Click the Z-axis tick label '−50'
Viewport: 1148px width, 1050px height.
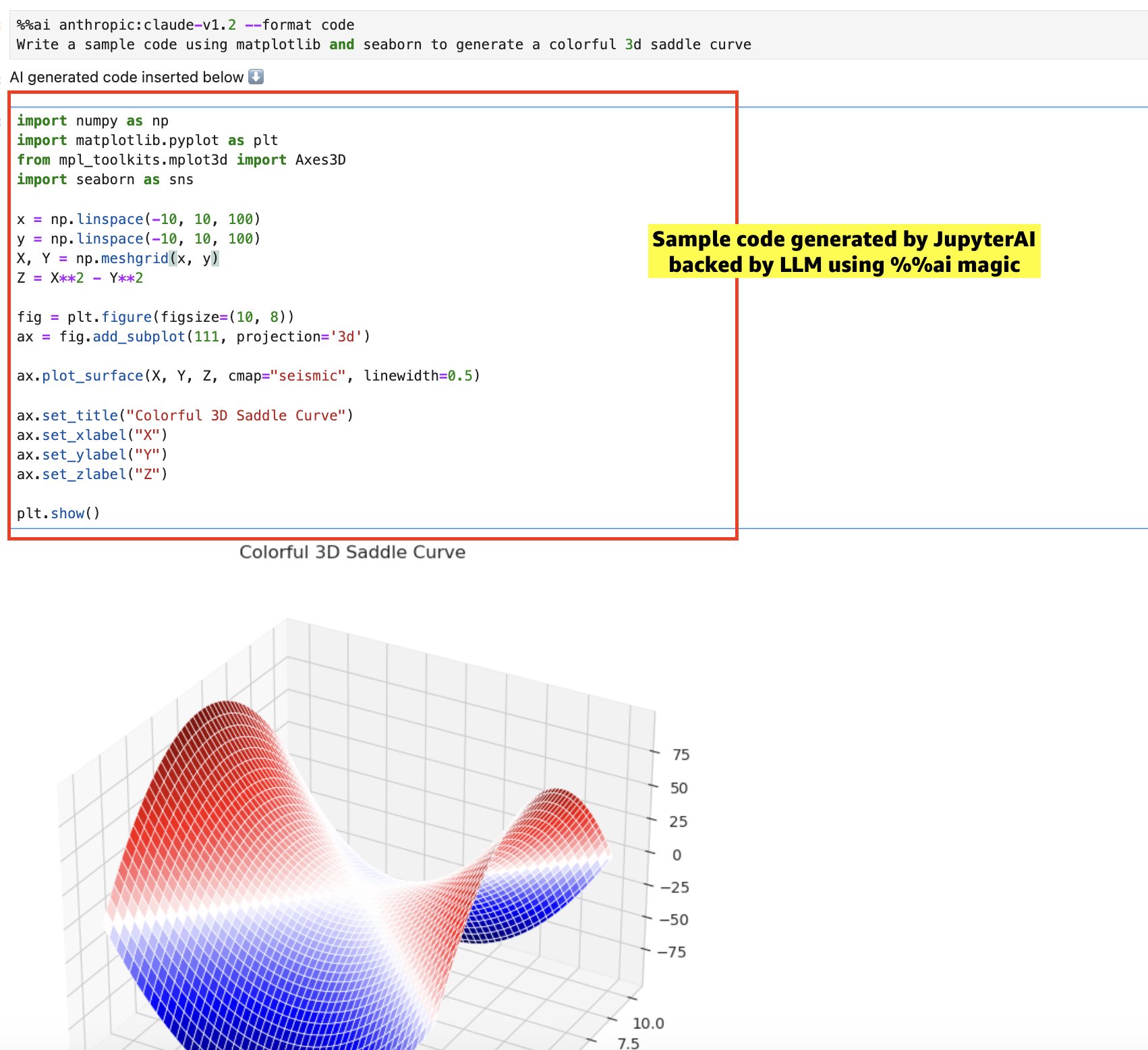673,920
